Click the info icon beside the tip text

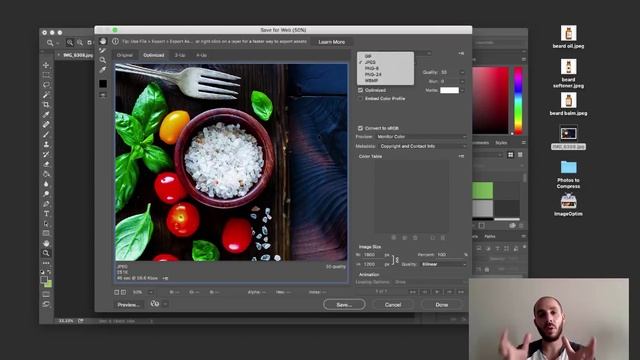[x=116, y=41]
